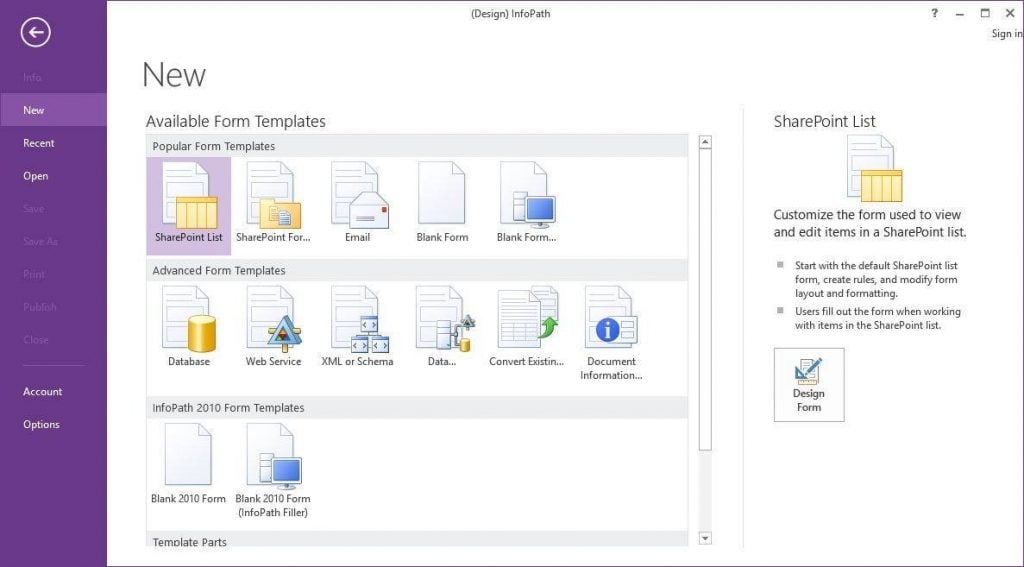
Task: Select the Email form template
Action: pyautogui.click(x=358, y=203)
